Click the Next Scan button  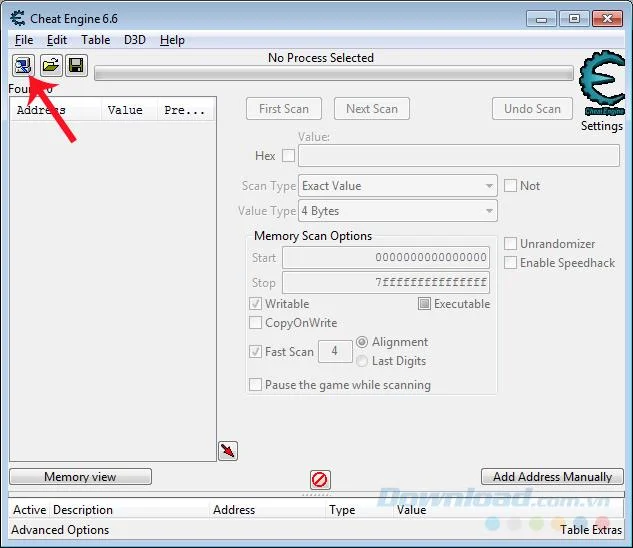[372, 109]
